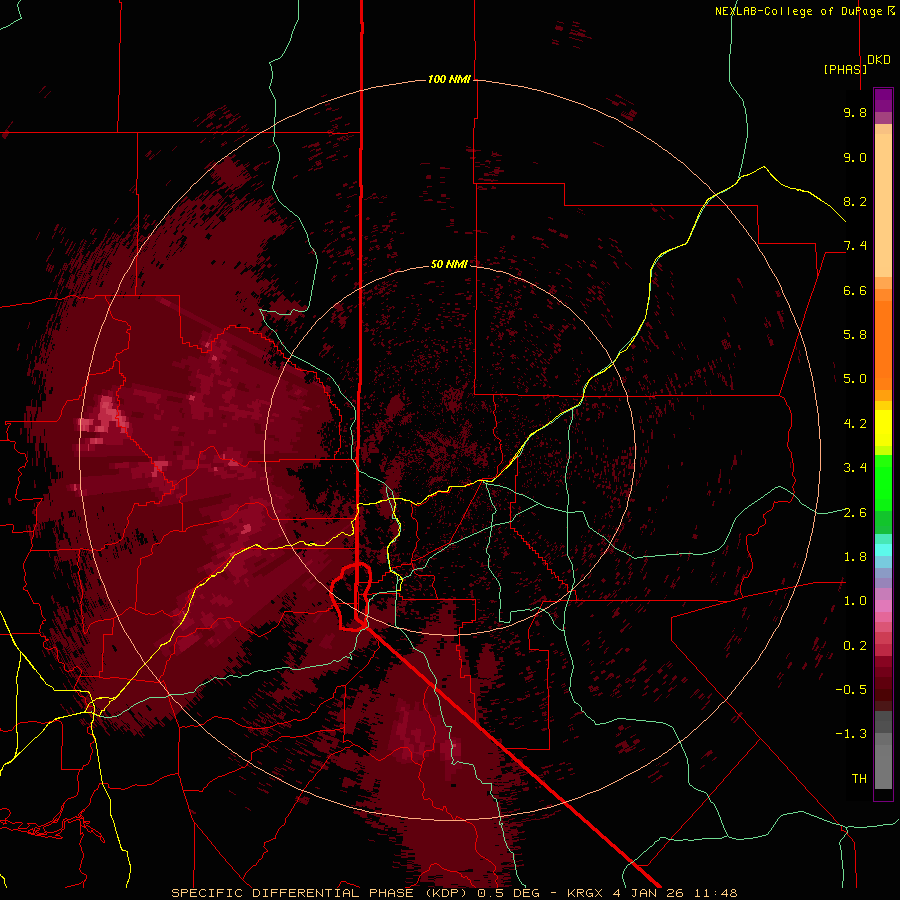Click the 4.2 value on color scale
The height and width of the screenshot is (900, 900).
(855, 424)
